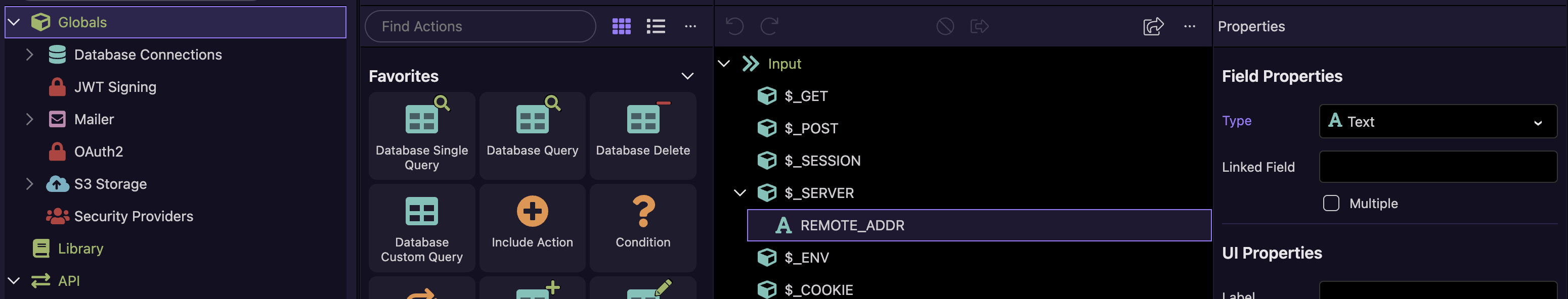This screenshot has height=299, width=1568.
Task: Click the redo arrow icon
Action: coord(769,26)
